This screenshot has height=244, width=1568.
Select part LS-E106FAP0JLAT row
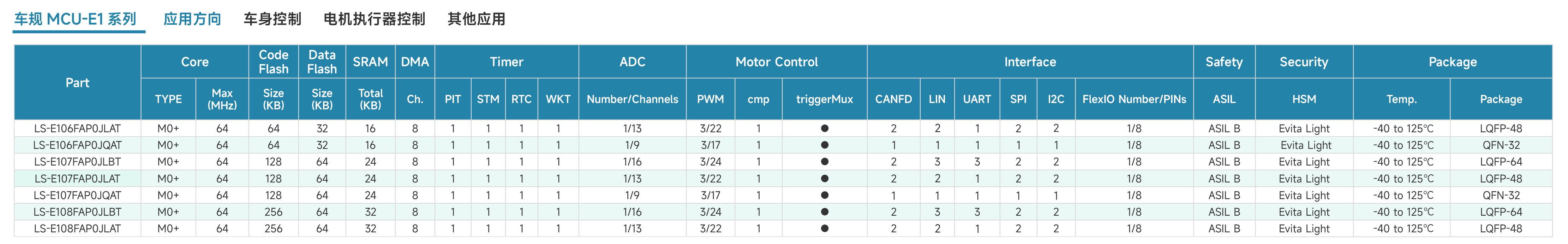tap(783, 128)
